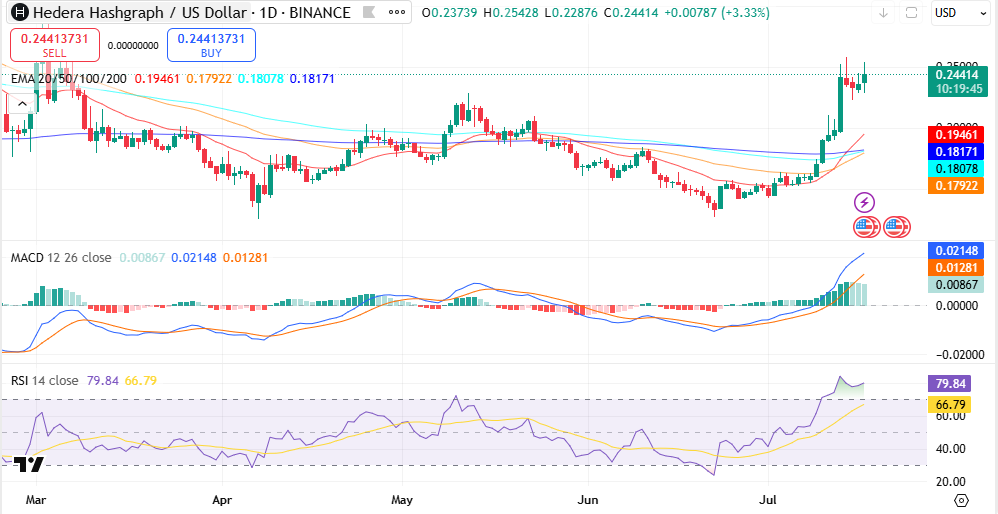The image size is (998, 514).
Task: Click the rounded square fullscreen icon
Action: 911,13
